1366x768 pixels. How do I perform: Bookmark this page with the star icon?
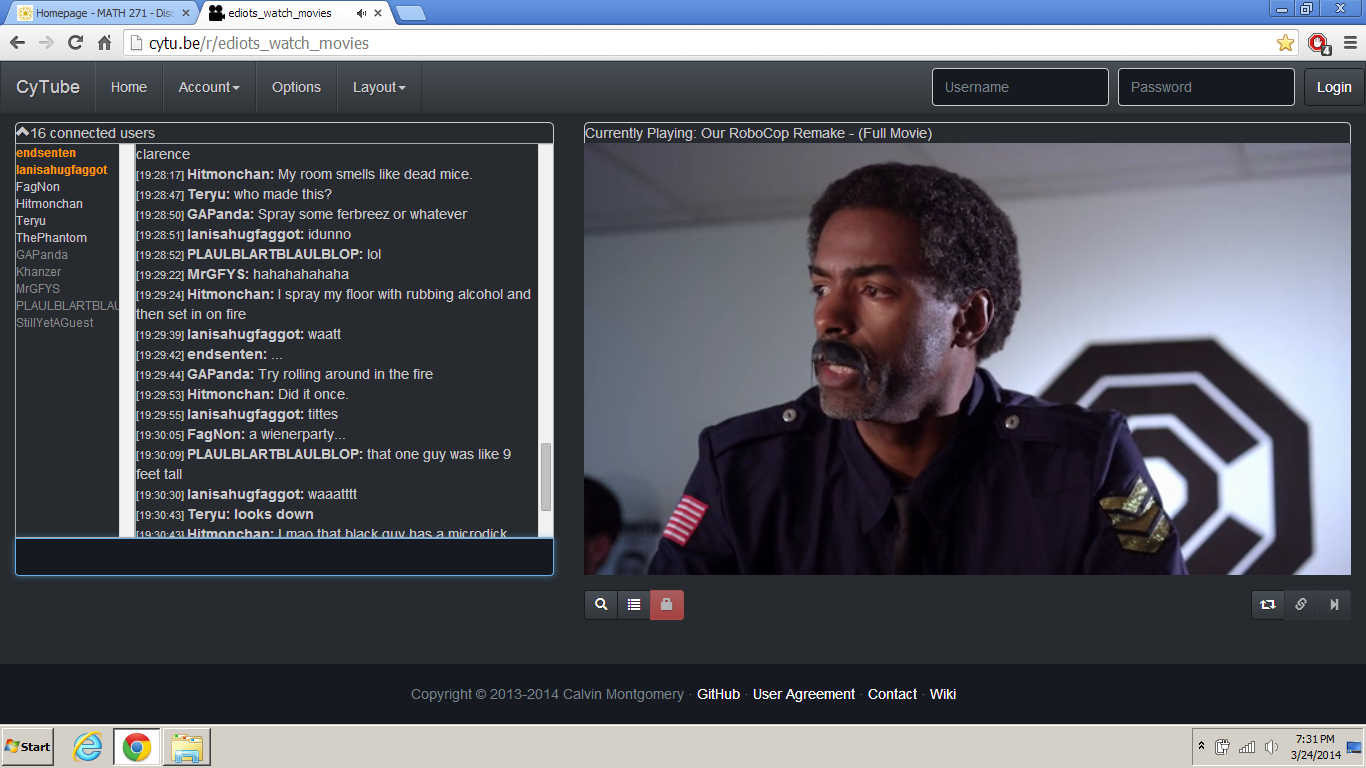coord(1285,43)
